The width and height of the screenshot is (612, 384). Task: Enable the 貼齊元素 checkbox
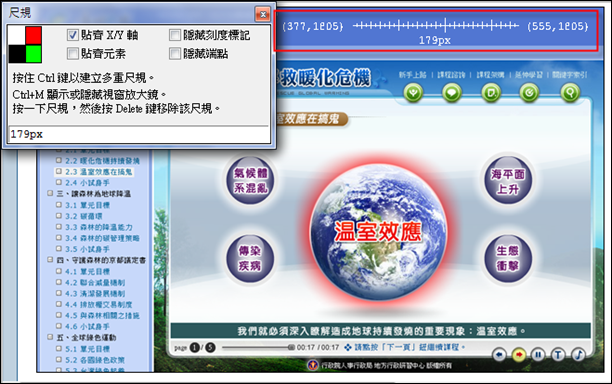73,53
